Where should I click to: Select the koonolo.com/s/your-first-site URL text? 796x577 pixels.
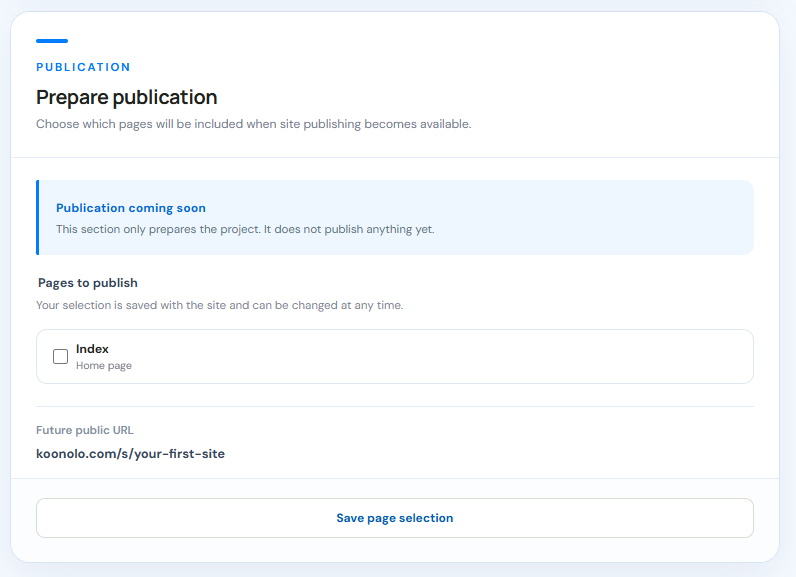tap(130, 454)
